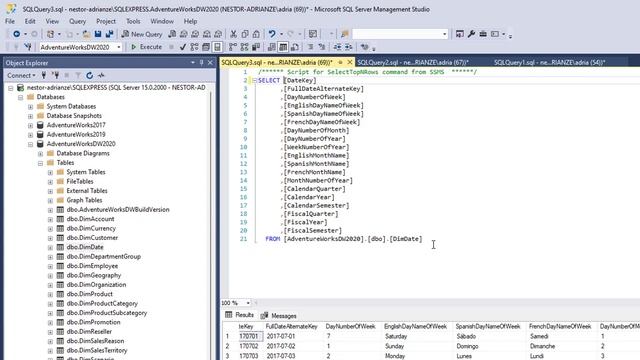Click the Navigate Backward icon

point(16,34)
